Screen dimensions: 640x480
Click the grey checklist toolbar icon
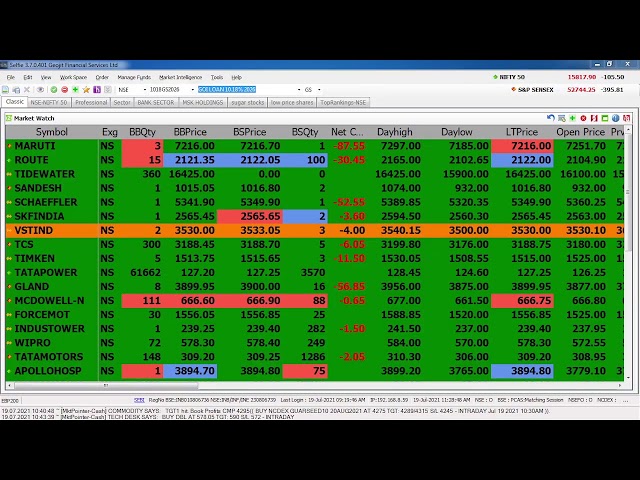(108, 89)
